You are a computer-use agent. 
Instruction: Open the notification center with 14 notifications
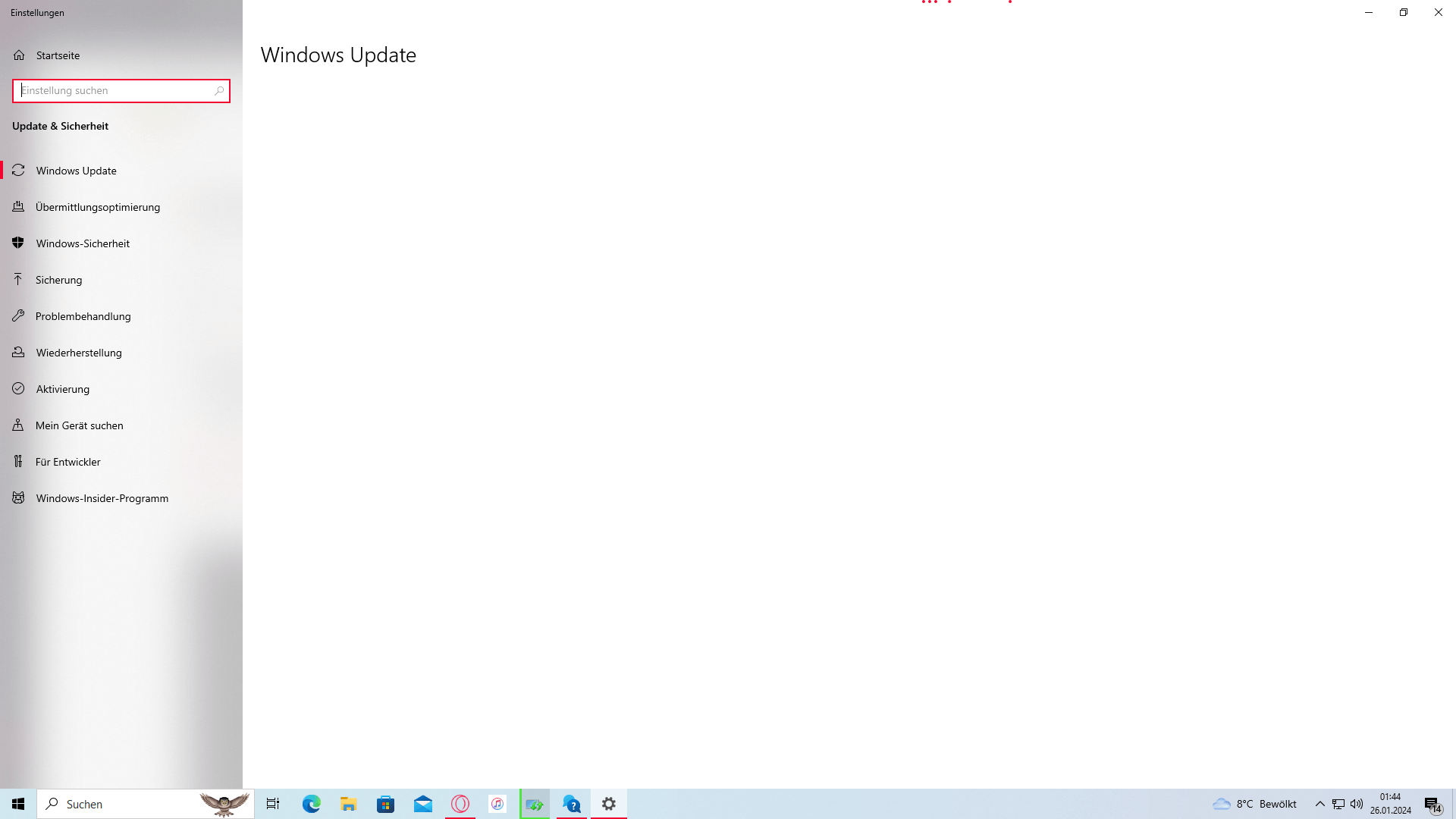1433,804
